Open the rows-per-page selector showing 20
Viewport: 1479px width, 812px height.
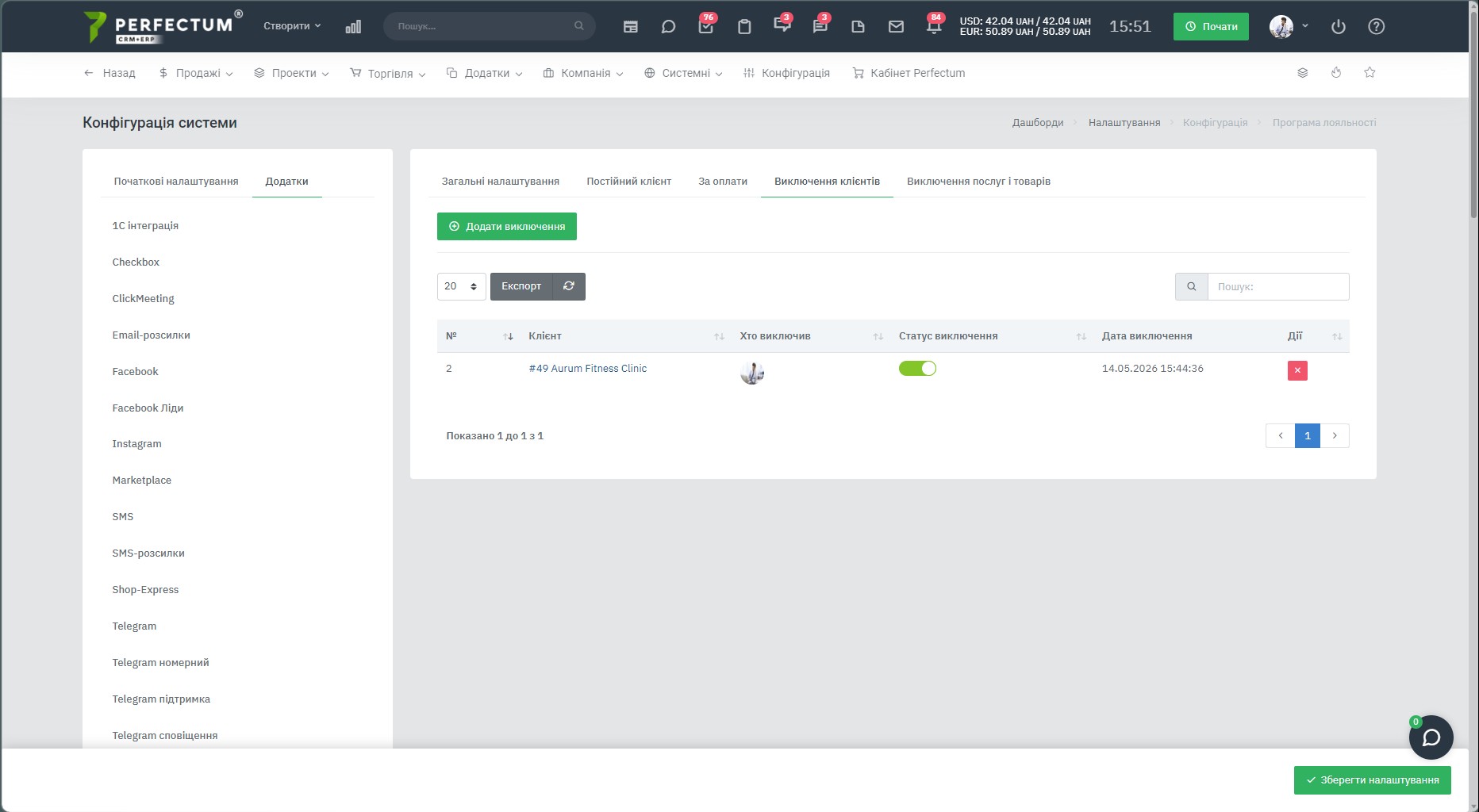point(461,286)
